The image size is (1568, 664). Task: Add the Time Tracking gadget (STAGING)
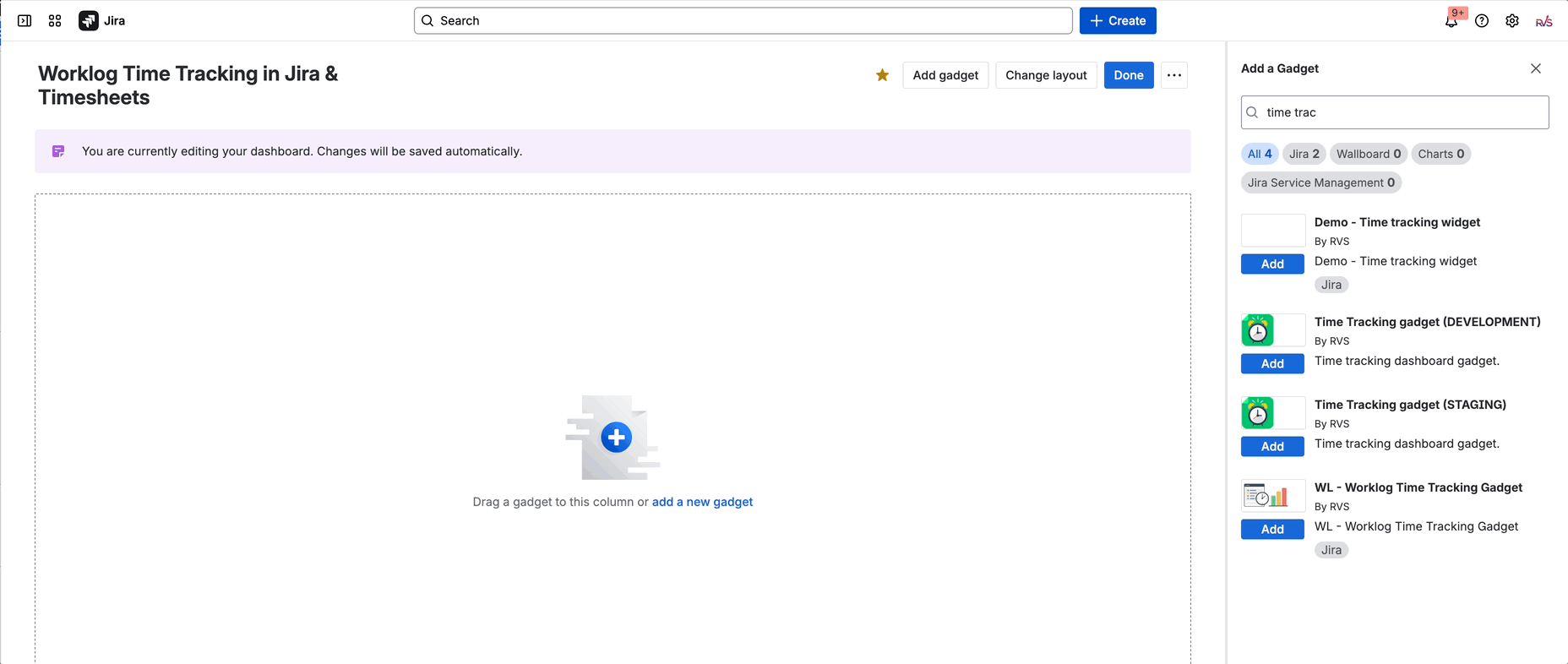tap(1272, 447)
